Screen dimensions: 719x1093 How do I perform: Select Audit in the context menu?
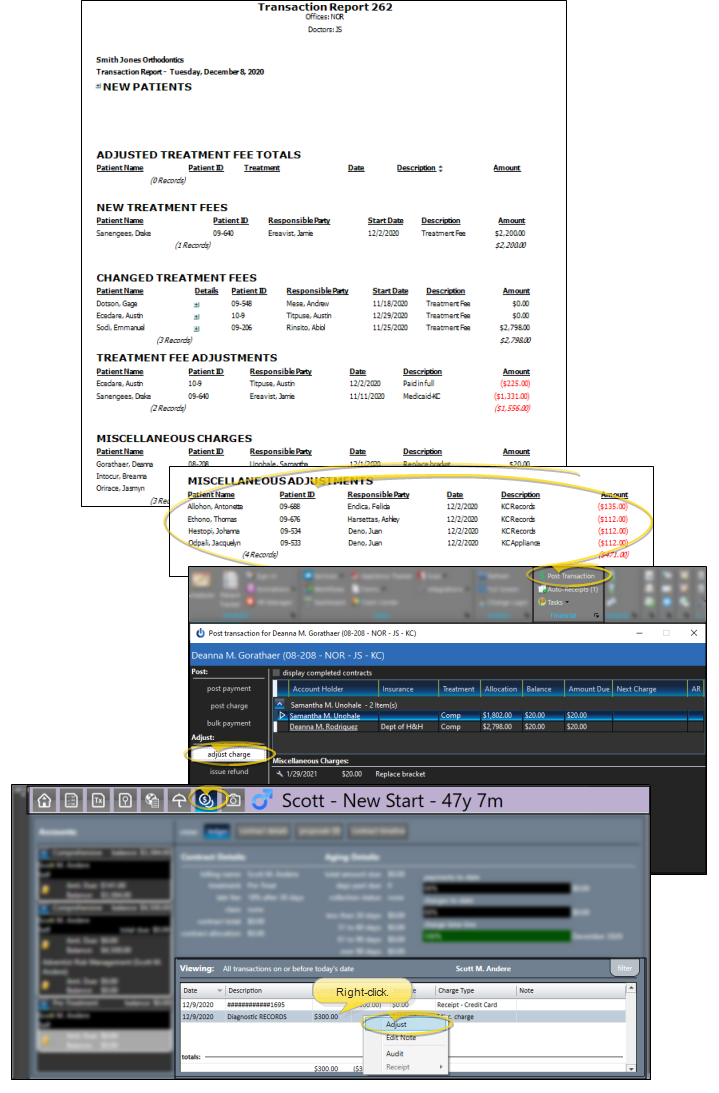396,1053
